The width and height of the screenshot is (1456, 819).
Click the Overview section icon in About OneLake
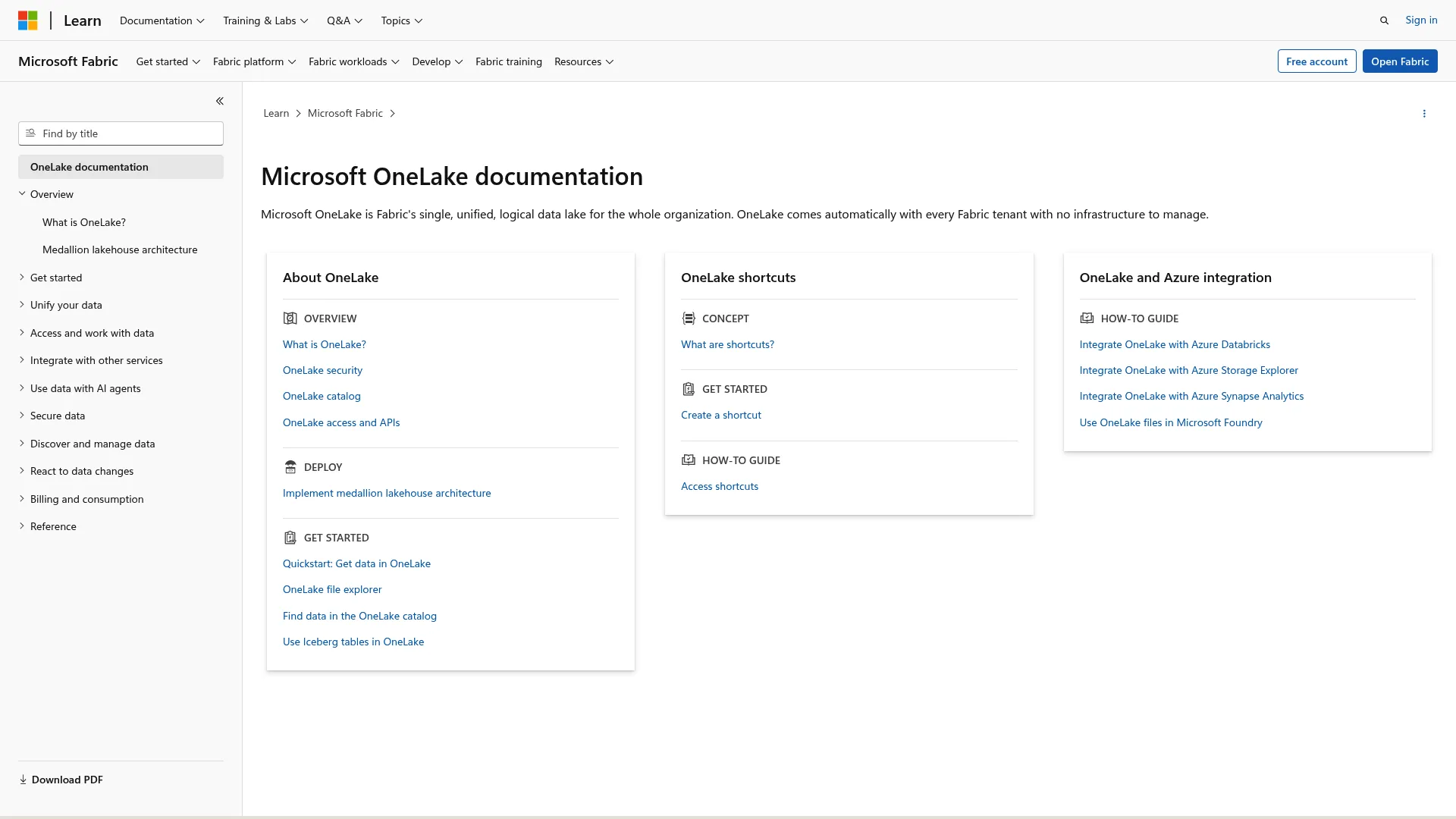click(x=290, y=318)
